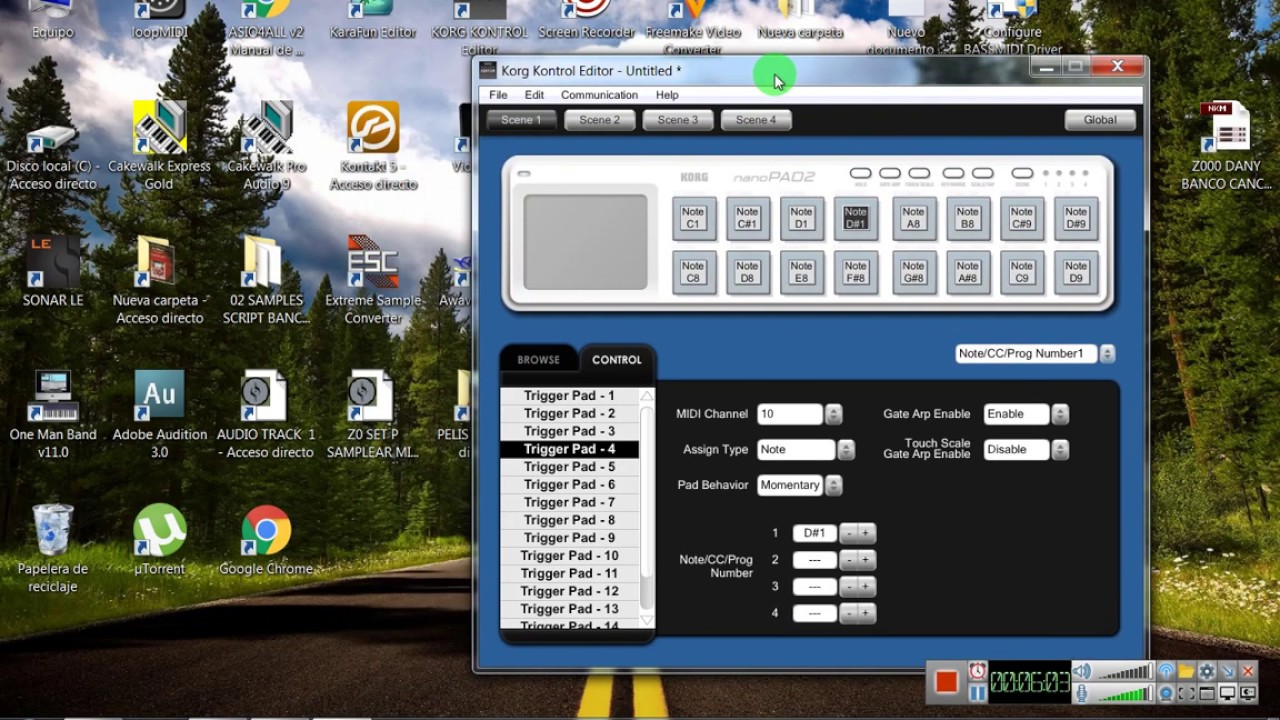Viewport: 1280px width, 720px height.
Task: Stop recording with the red square button
Action: coord(946,682)
